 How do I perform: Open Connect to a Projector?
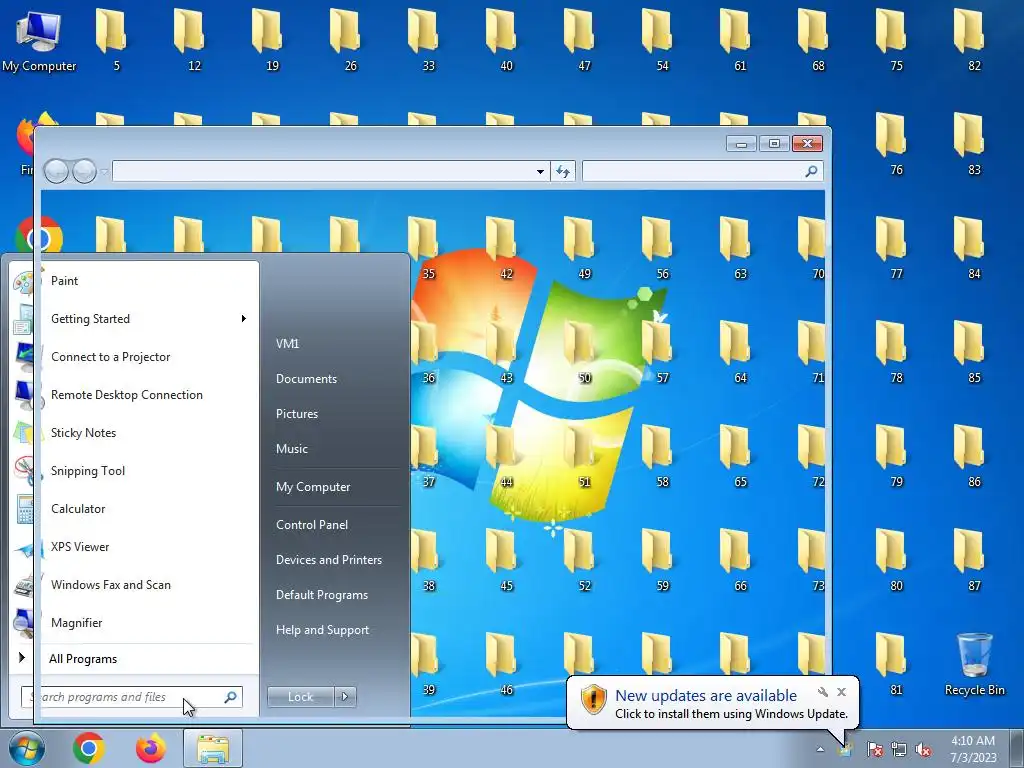[135, 357]
